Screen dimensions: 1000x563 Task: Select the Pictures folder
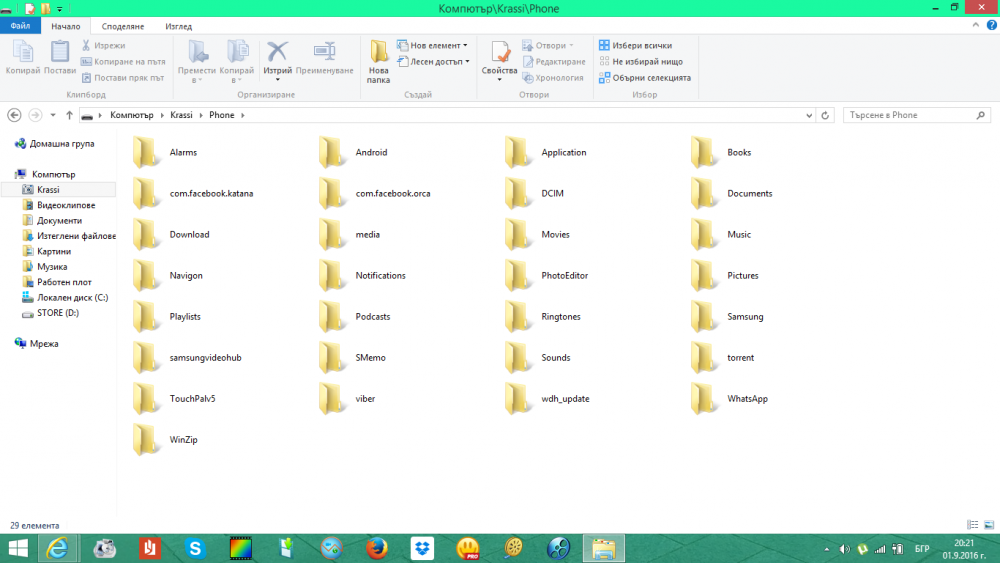[x=725, y=275]
